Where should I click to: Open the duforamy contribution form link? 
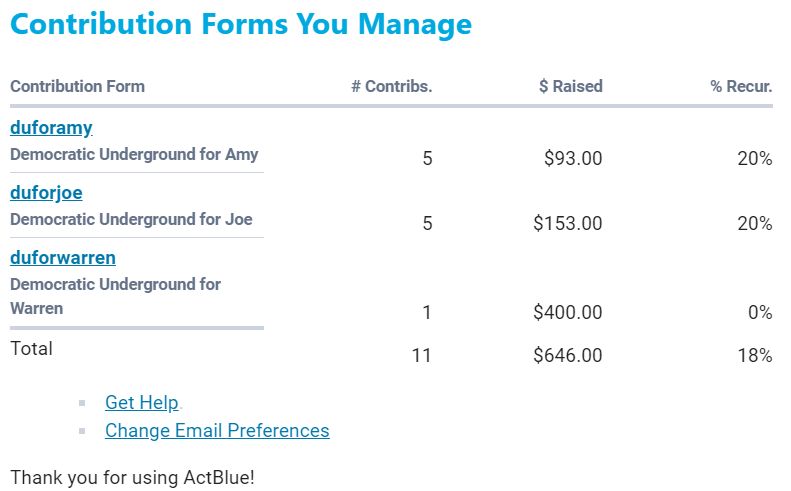51,128
